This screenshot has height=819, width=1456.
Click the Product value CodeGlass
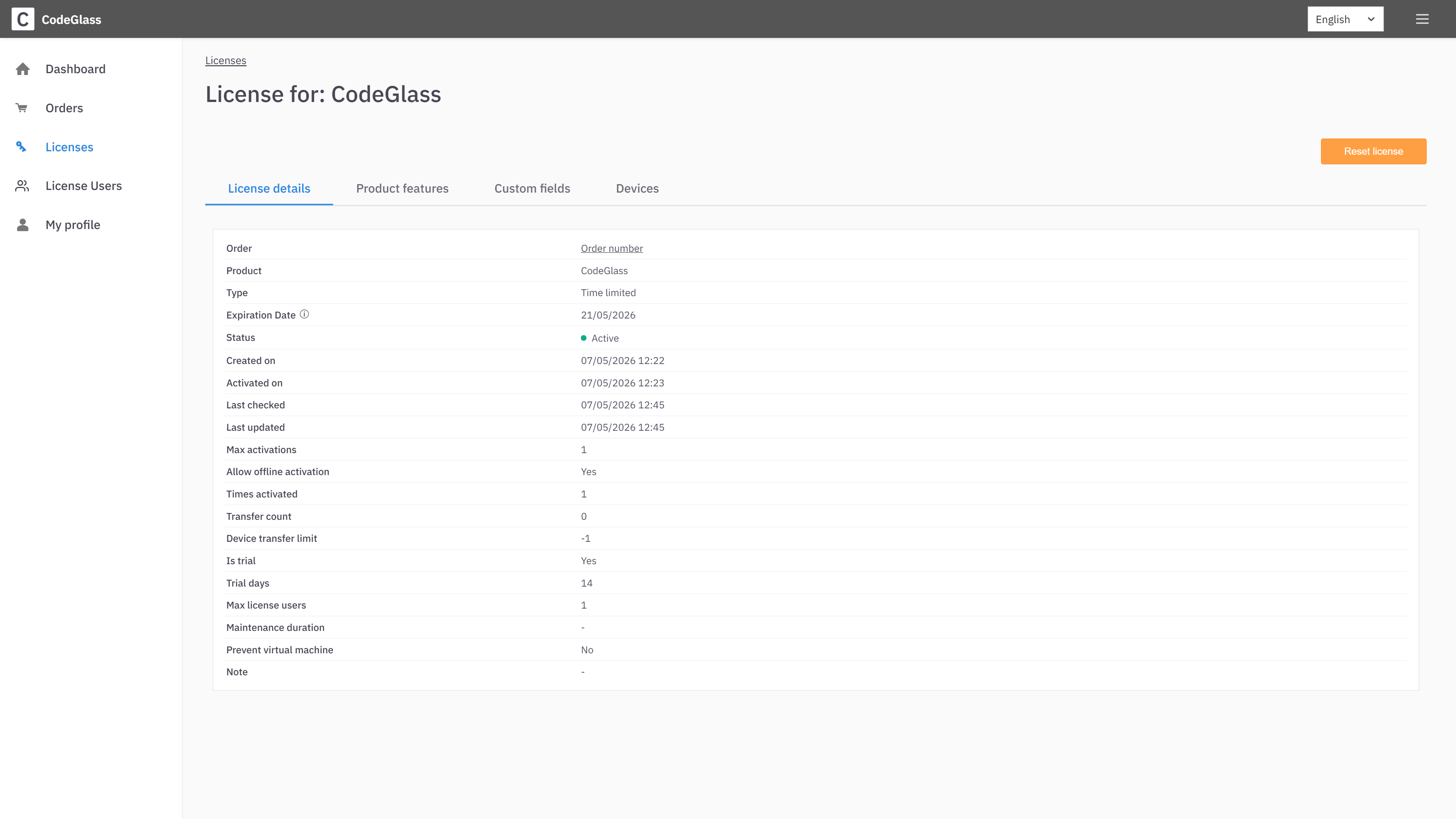[604, 271]
